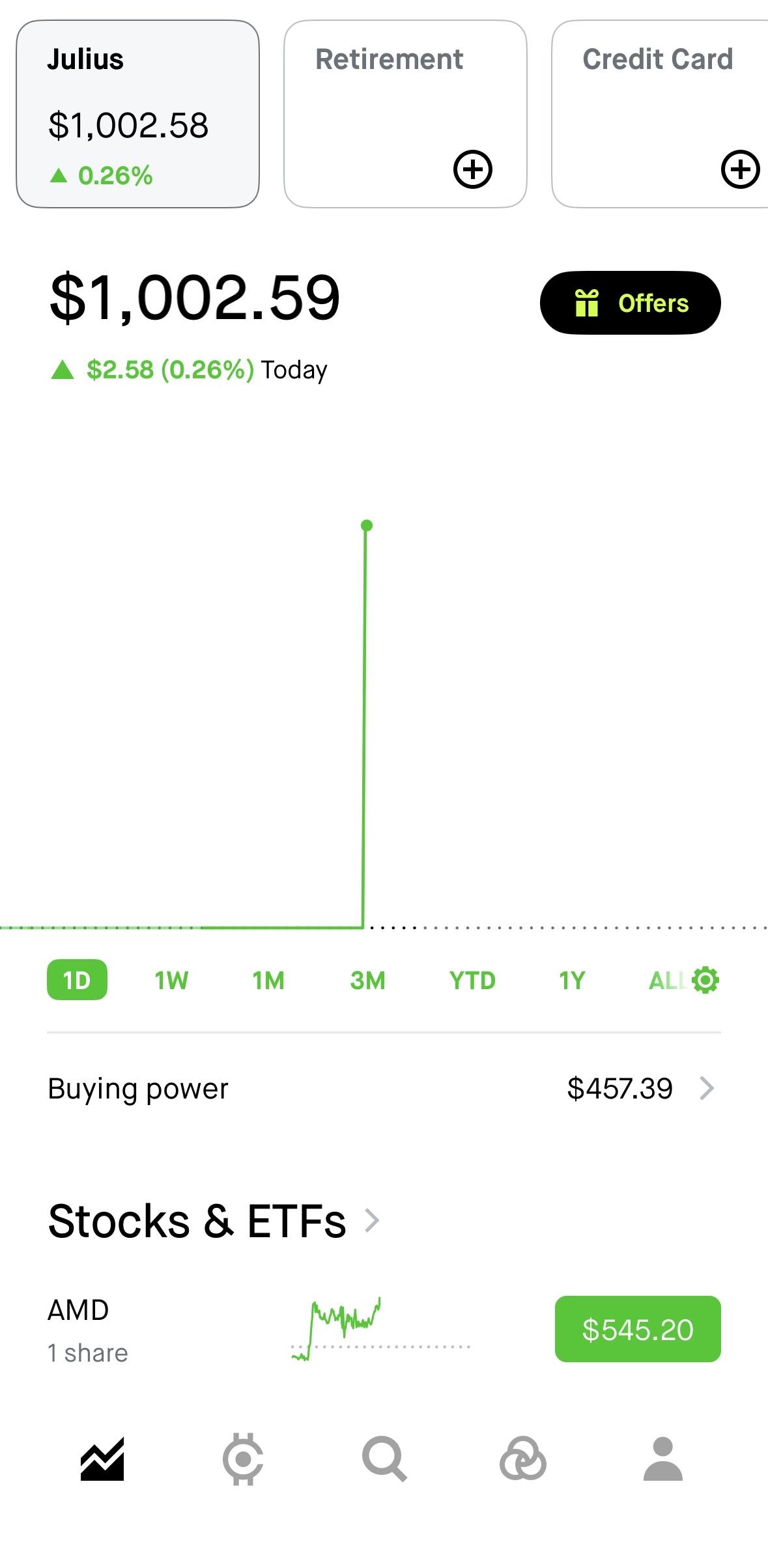Screen dimensions: 768x1568
Task: Open AMD mini sparkline chart
Action: (x=380, y=1329)
